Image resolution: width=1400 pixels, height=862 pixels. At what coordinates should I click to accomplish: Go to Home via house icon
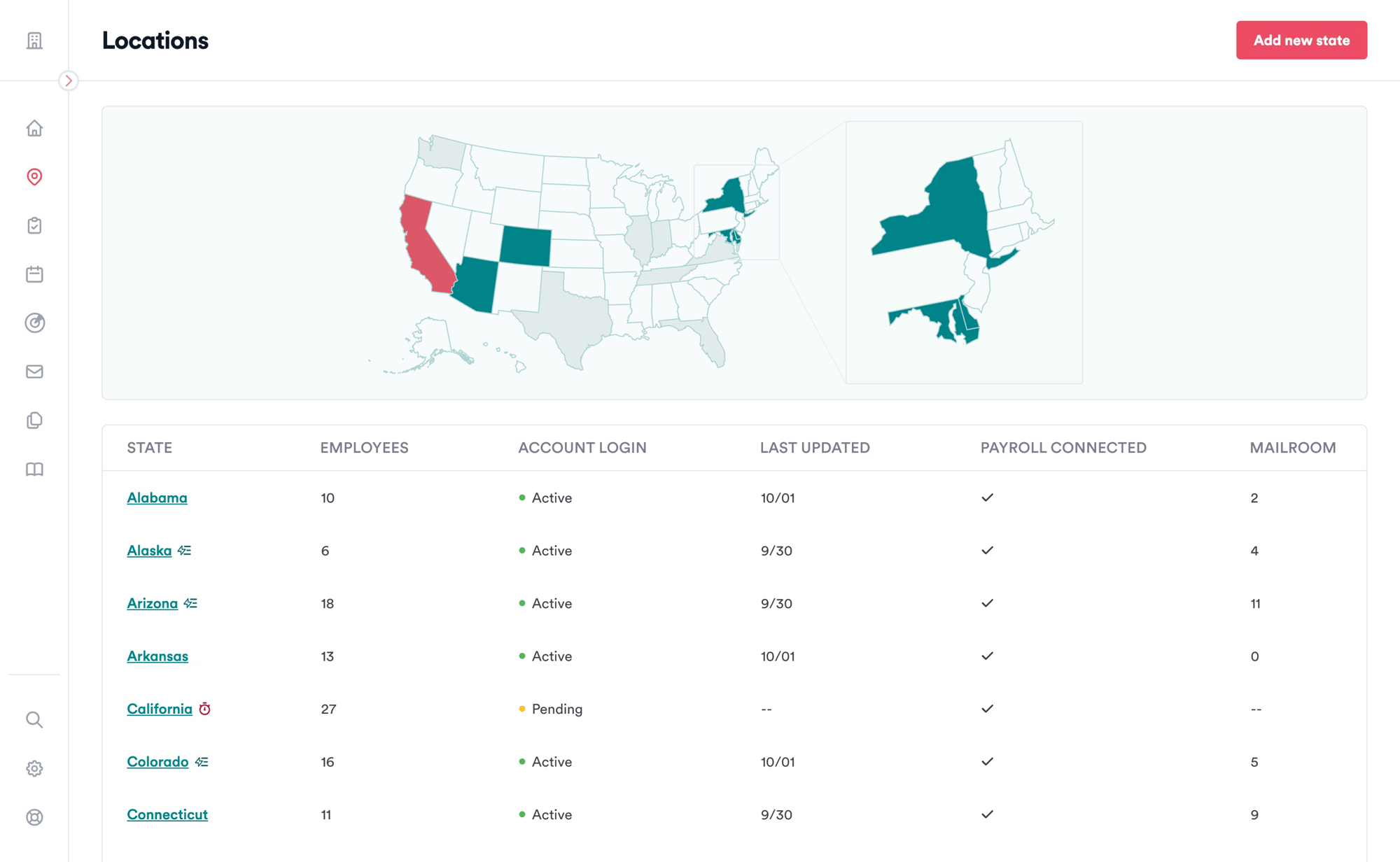click(34, 129)
